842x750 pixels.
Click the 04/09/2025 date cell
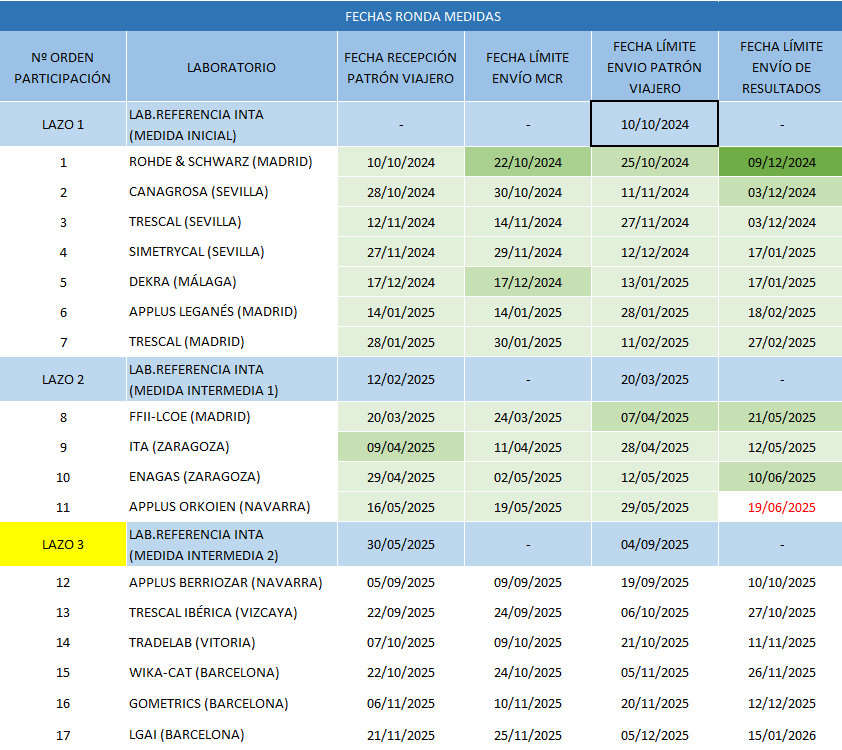[x=655, y=544]
